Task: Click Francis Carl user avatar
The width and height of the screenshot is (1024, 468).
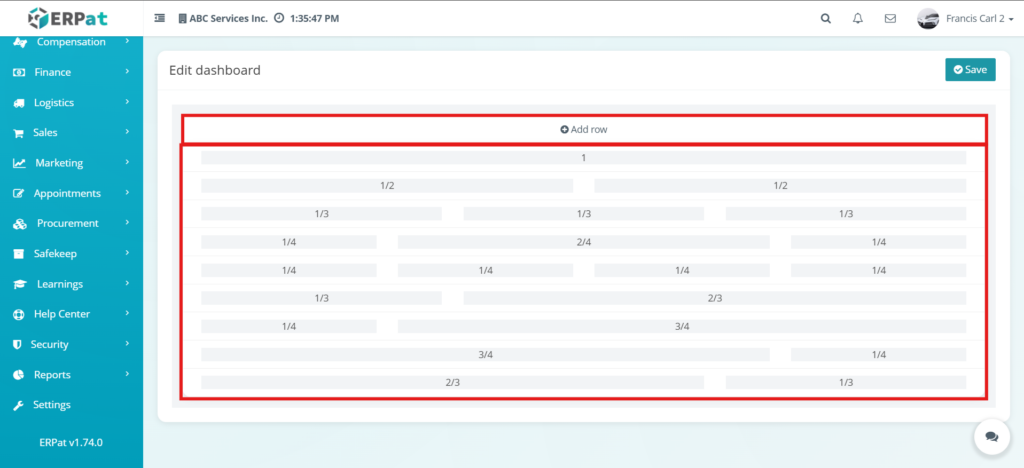Action: (x=928, y=18)
